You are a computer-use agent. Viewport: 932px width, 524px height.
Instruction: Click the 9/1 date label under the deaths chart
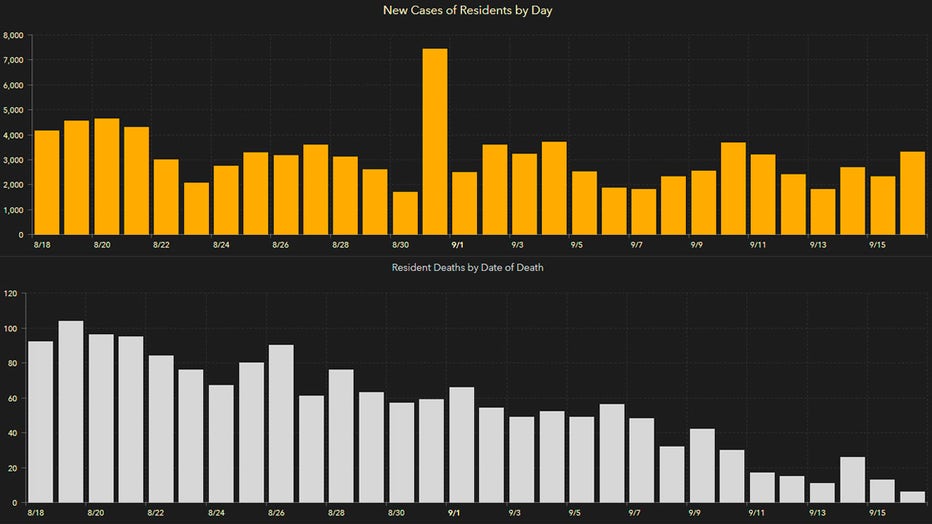pos(456,512)
